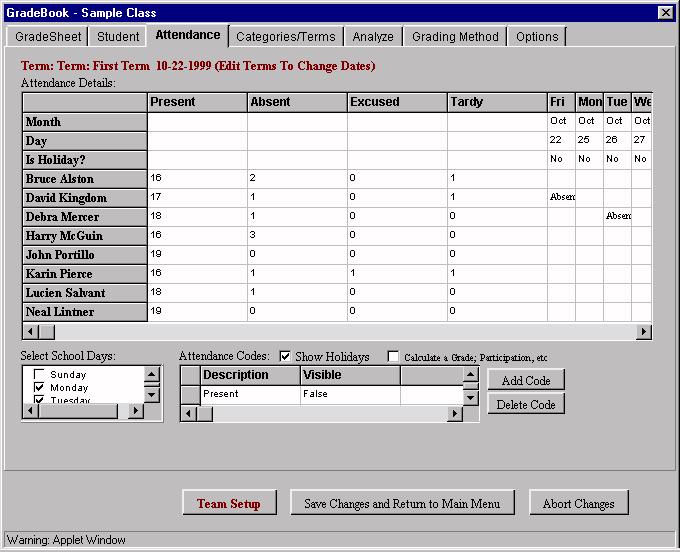Click school days list up arrow
Image resolution: width=680 pixels, height=552 pixels.
coord(151,374)
